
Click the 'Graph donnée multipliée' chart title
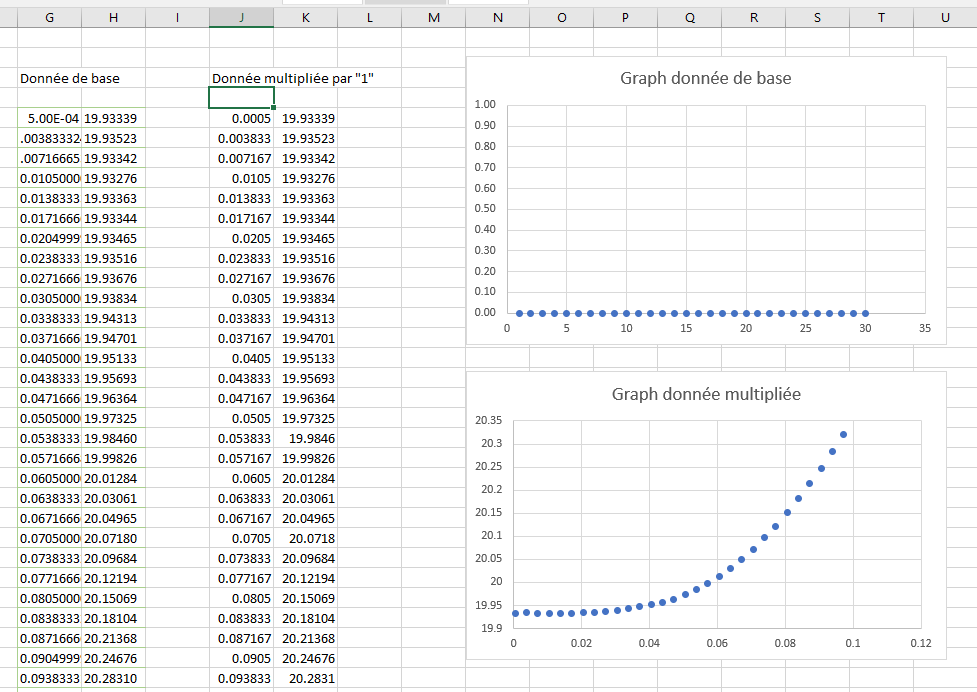point(706,394)
